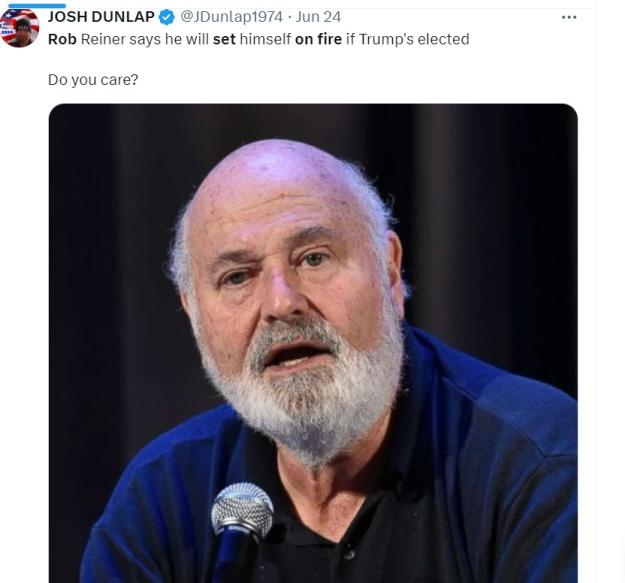Click the separator dot before Jun 24
Viewport: 625px width, 583px height.
pos(289,17)
